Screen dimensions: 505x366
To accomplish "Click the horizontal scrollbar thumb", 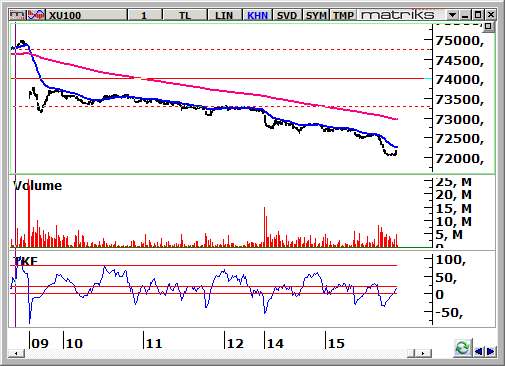I will (x=411, y=353).
